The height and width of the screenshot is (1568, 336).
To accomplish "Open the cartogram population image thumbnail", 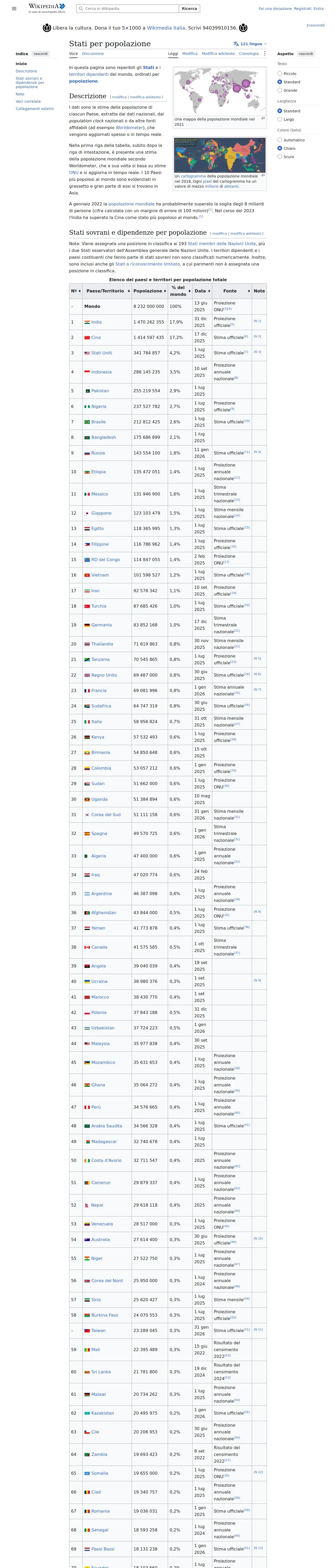I will coord(220,155).
